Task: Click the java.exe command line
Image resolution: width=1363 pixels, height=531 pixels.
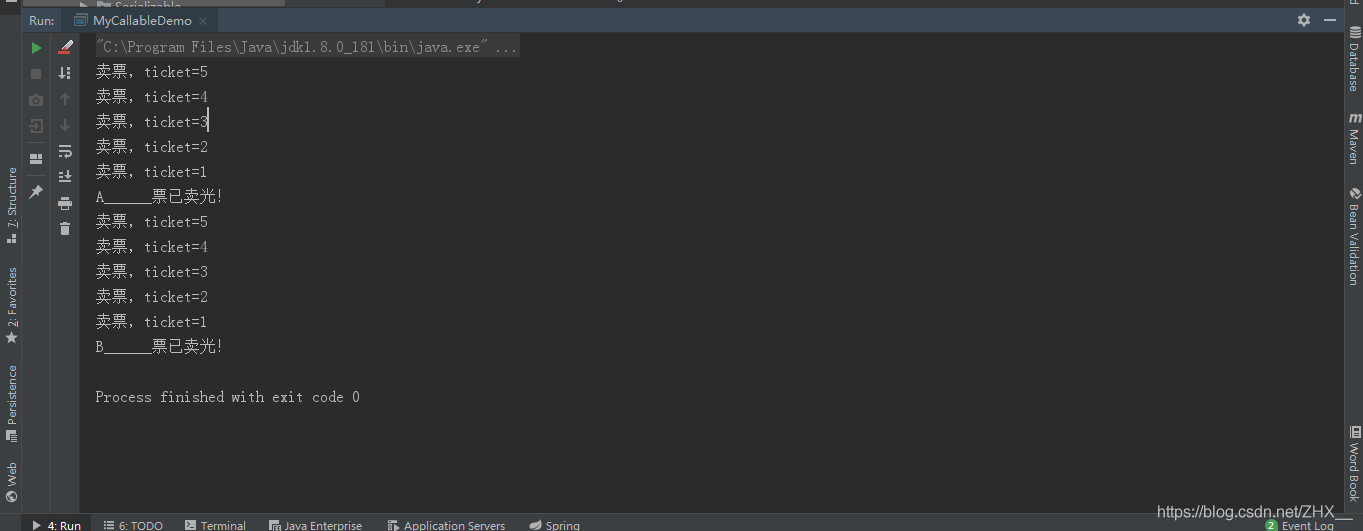Action: [307, 47]
